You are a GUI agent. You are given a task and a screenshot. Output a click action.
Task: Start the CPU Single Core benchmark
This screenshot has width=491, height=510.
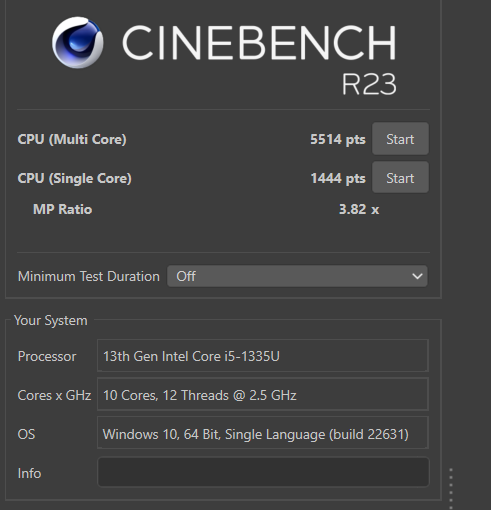pos(400,178)
